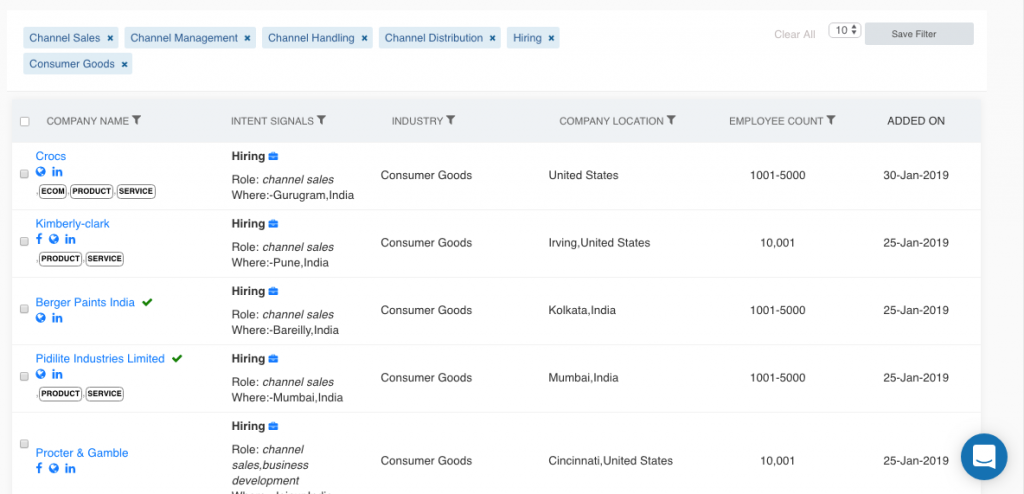Open the Industry column filter icon
Viewport: 1024px width, 494px height.
(451, 120)
